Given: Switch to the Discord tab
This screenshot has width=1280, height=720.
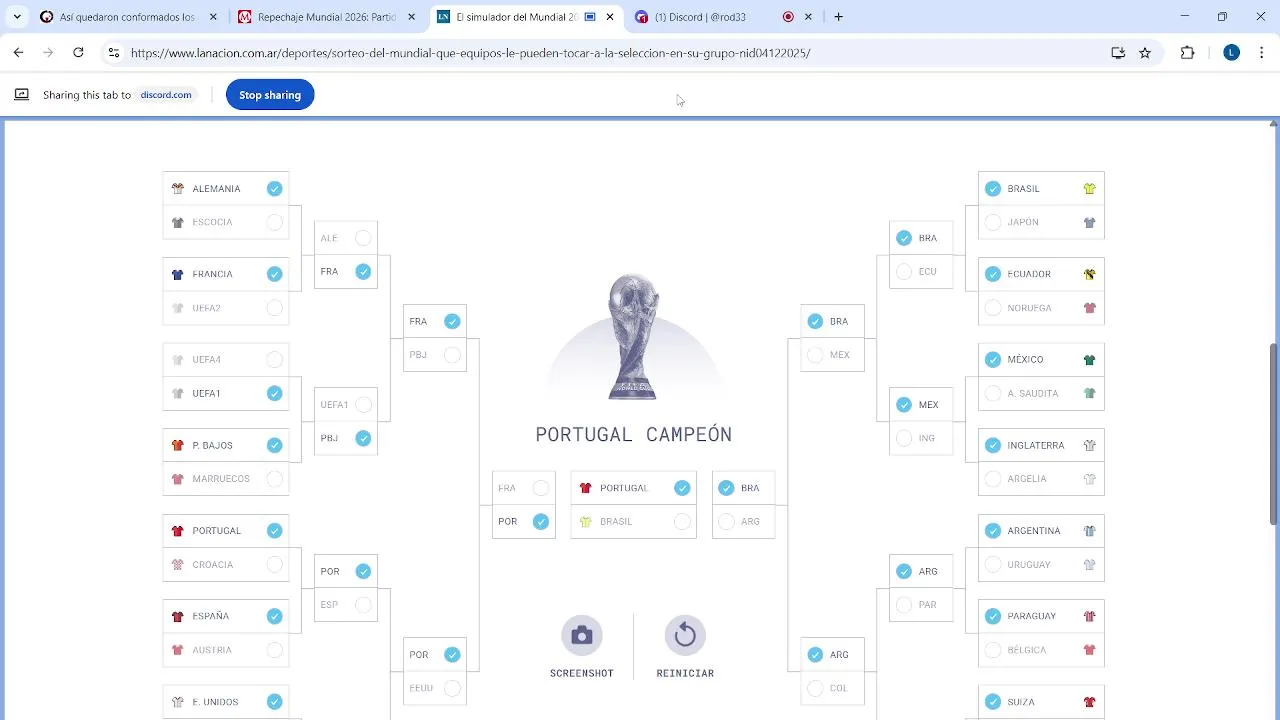Looking at the screenshot, I should point(700,17).
